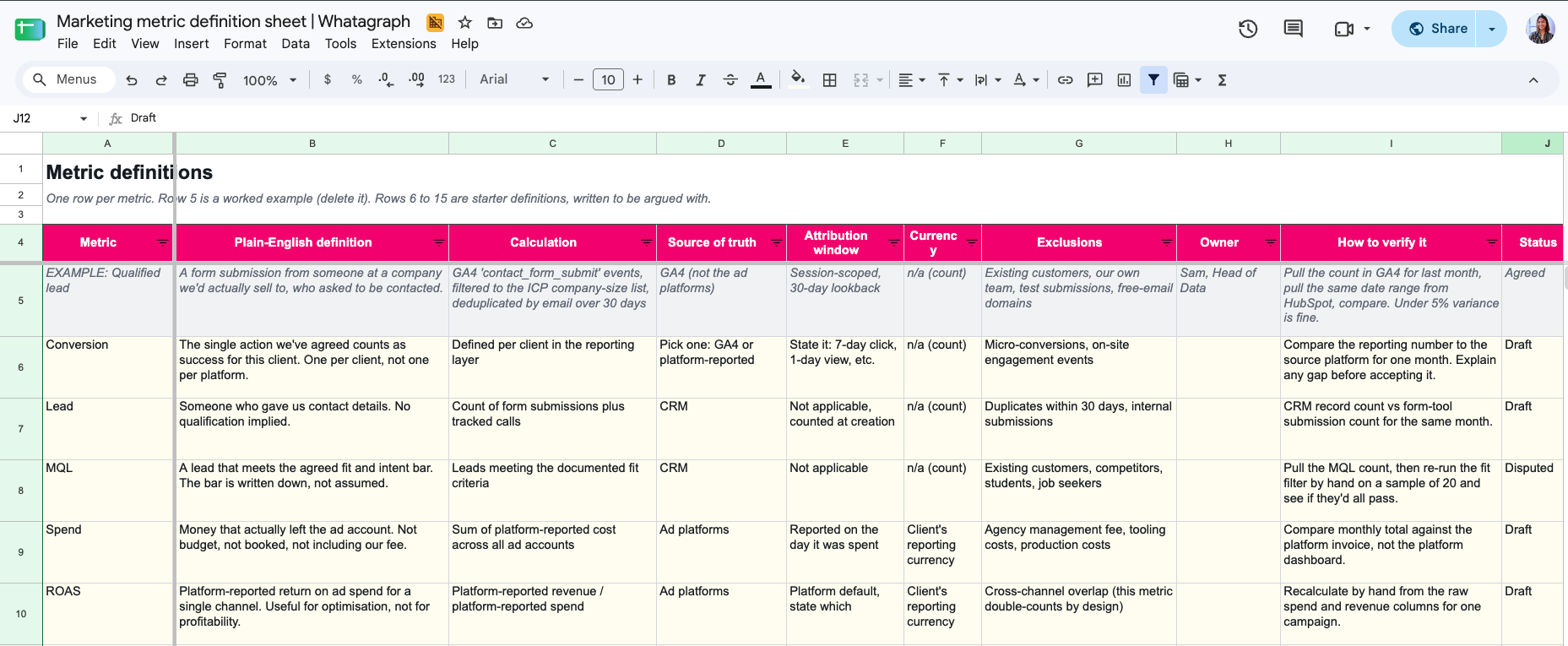Increase decimal places
Image resolution: width=1568 pixels, height=646 pixels.
point(416,79)
